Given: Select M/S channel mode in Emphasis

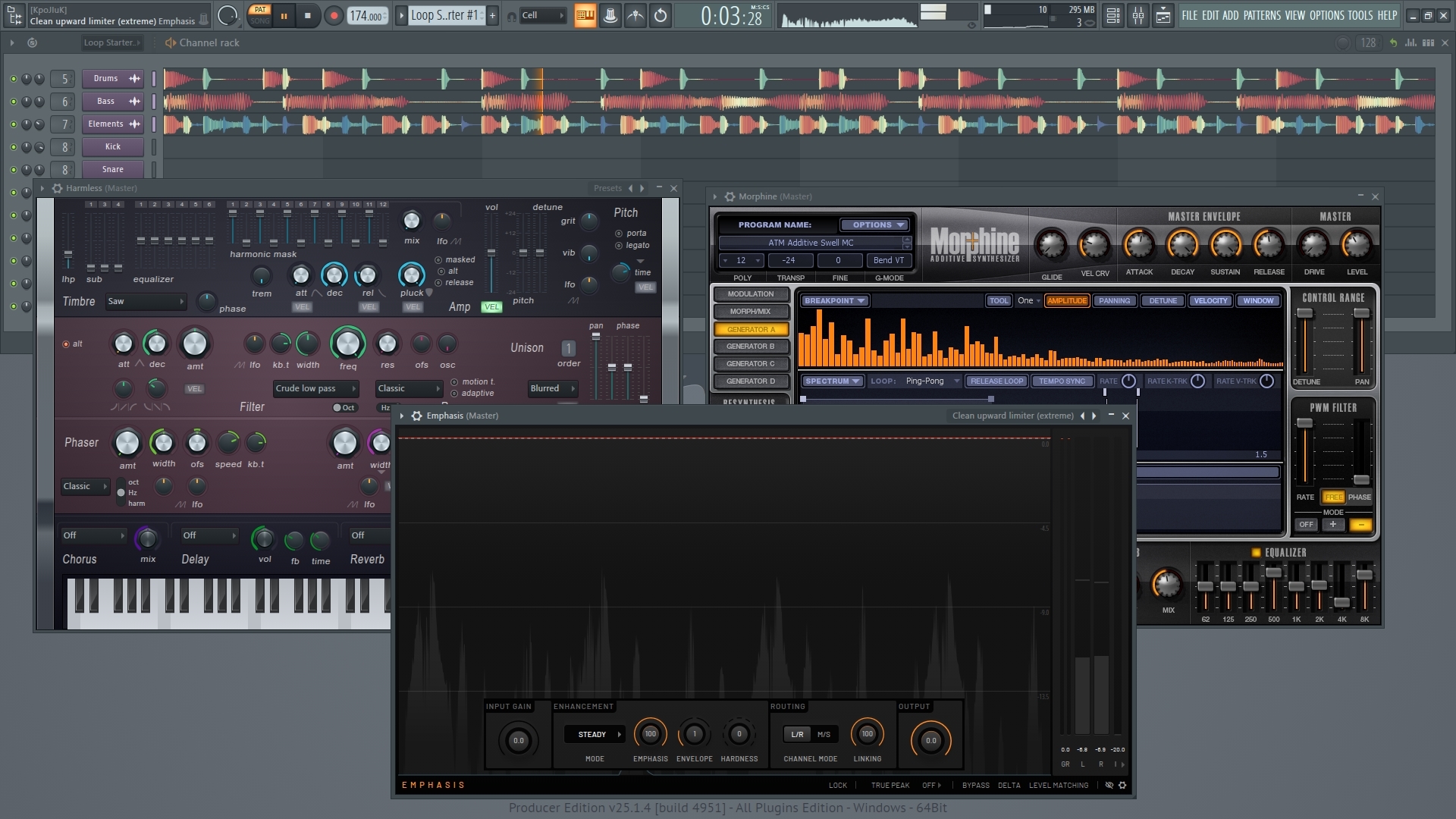Looking at the screenshot, I should click(824, 735).
